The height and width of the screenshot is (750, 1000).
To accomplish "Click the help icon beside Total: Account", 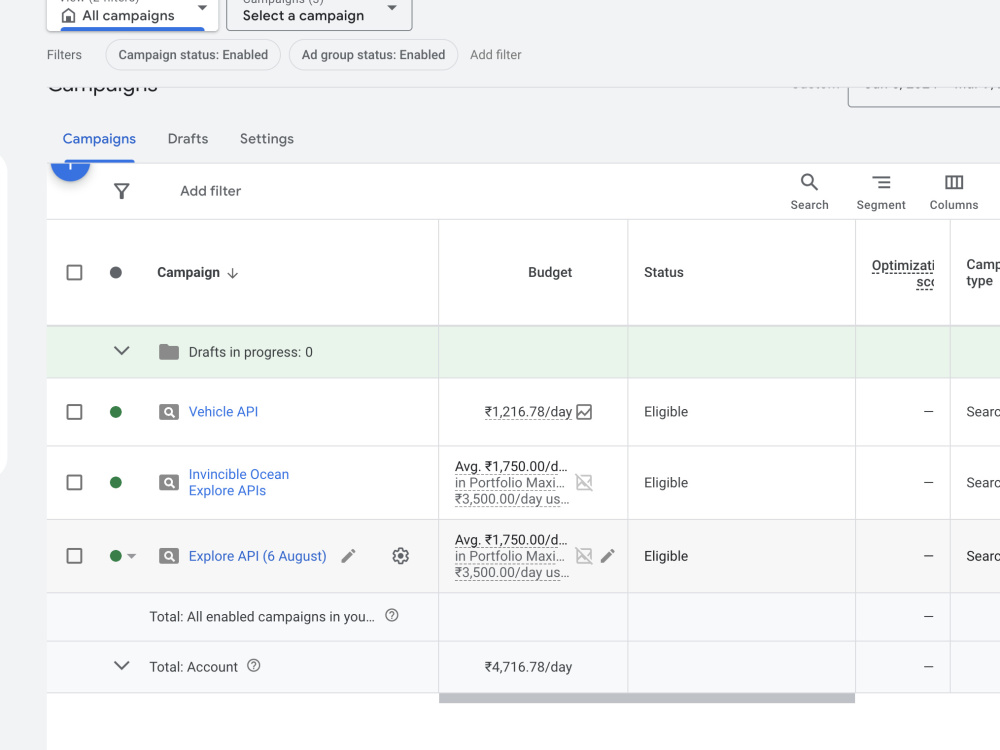I will point(254,666).
